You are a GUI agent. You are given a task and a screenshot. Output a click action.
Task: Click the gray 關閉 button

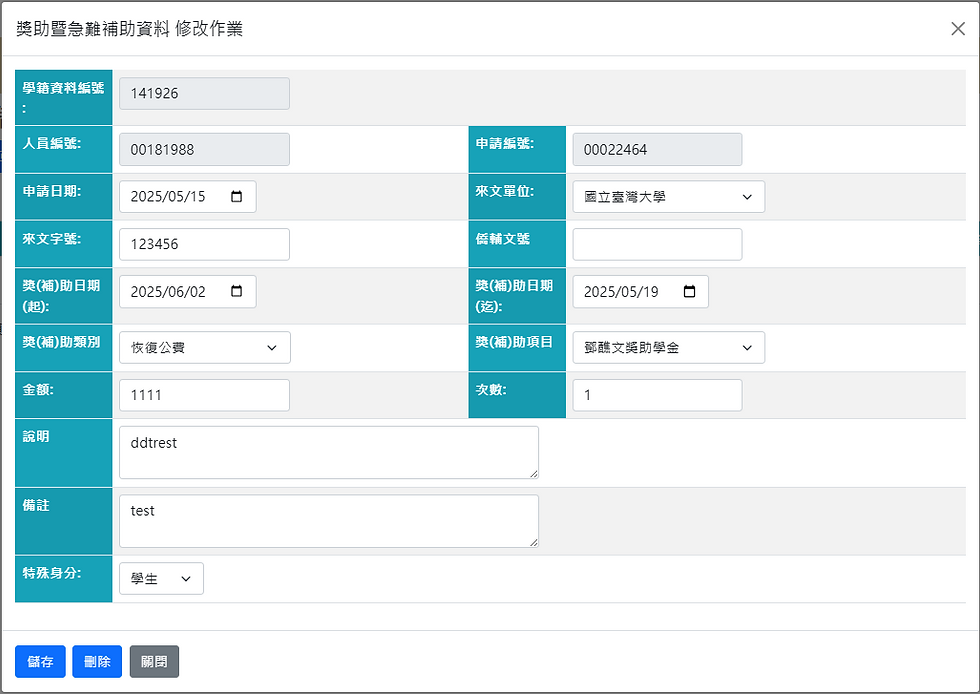click(154, 662)
